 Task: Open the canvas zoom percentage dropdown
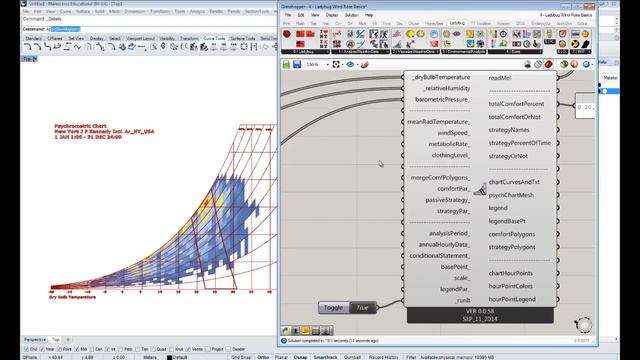pyautogui.click(x=327, y=64)
